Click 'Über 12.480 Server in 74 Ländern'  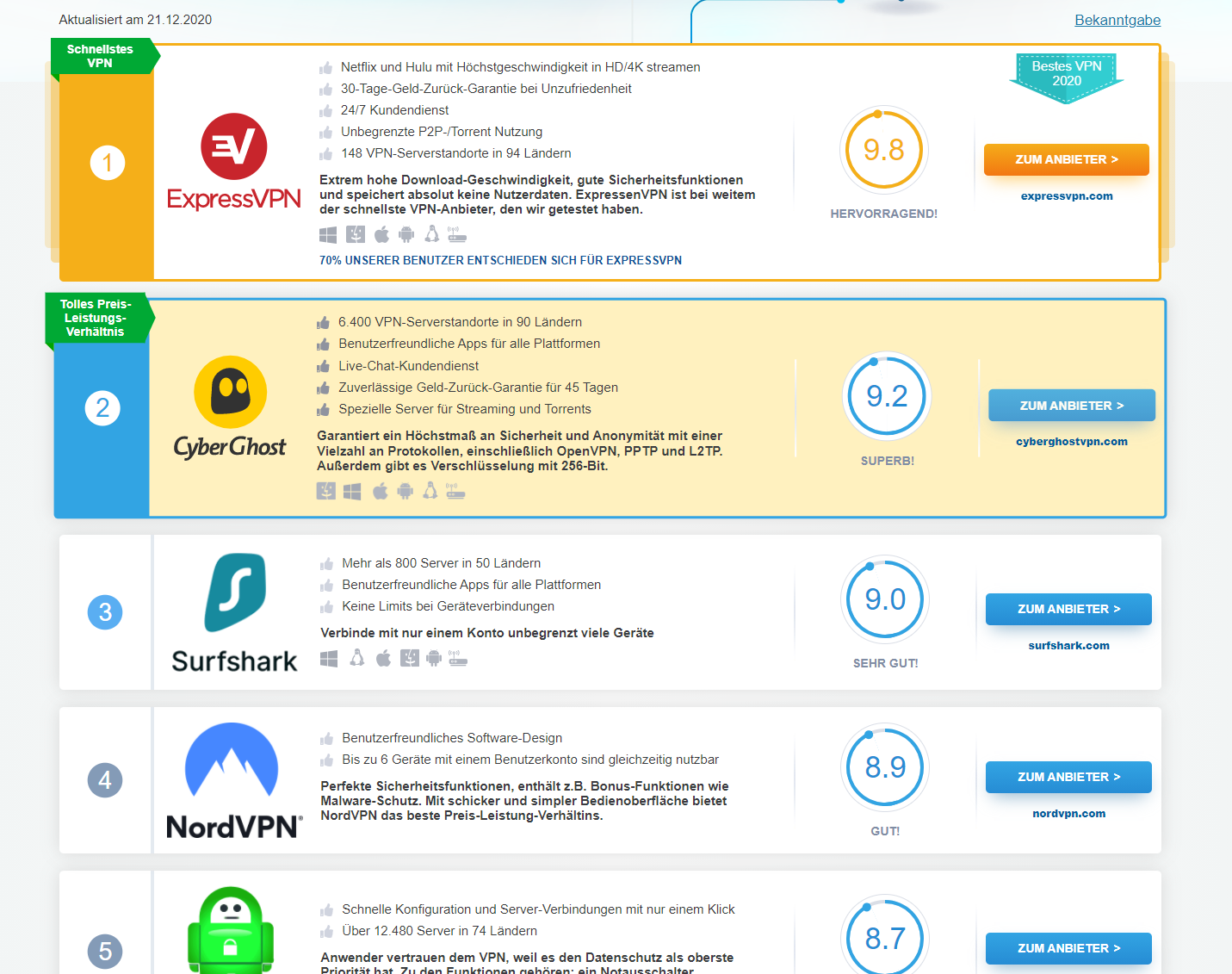tap(440, 931)
